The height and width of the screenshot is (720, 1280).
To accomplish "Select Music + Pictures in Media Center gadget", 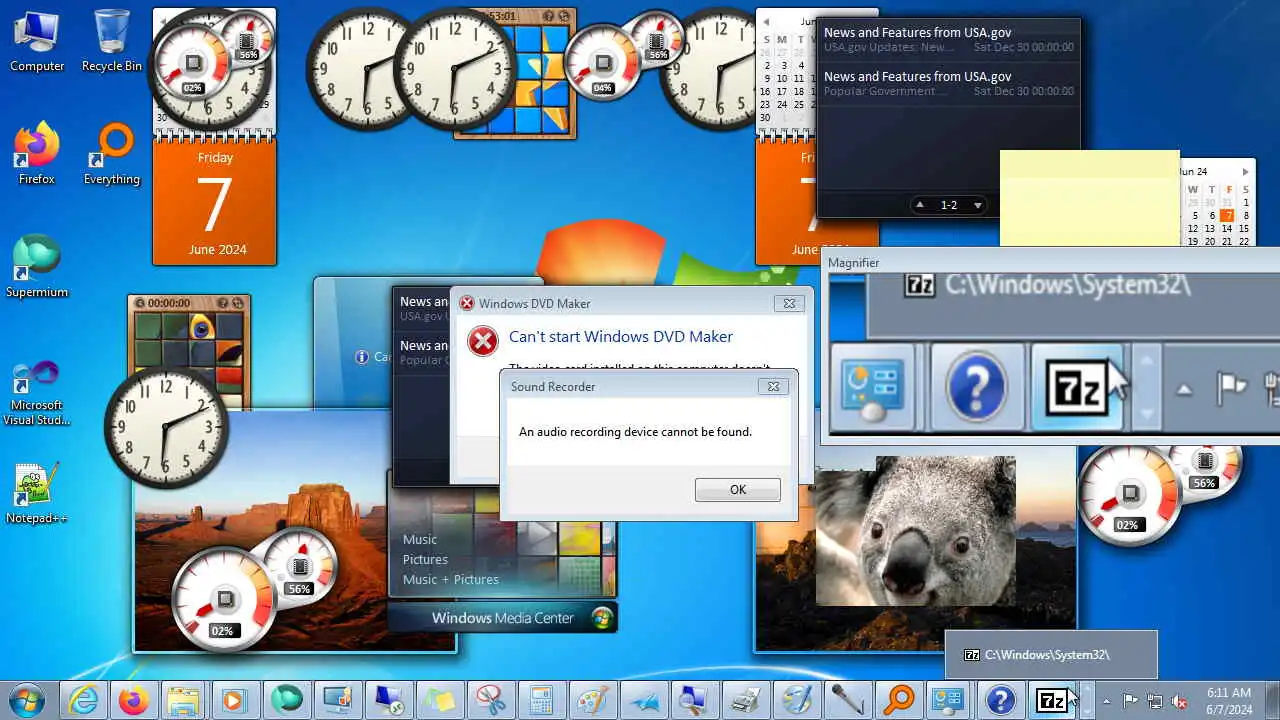I will click(450, 579).
